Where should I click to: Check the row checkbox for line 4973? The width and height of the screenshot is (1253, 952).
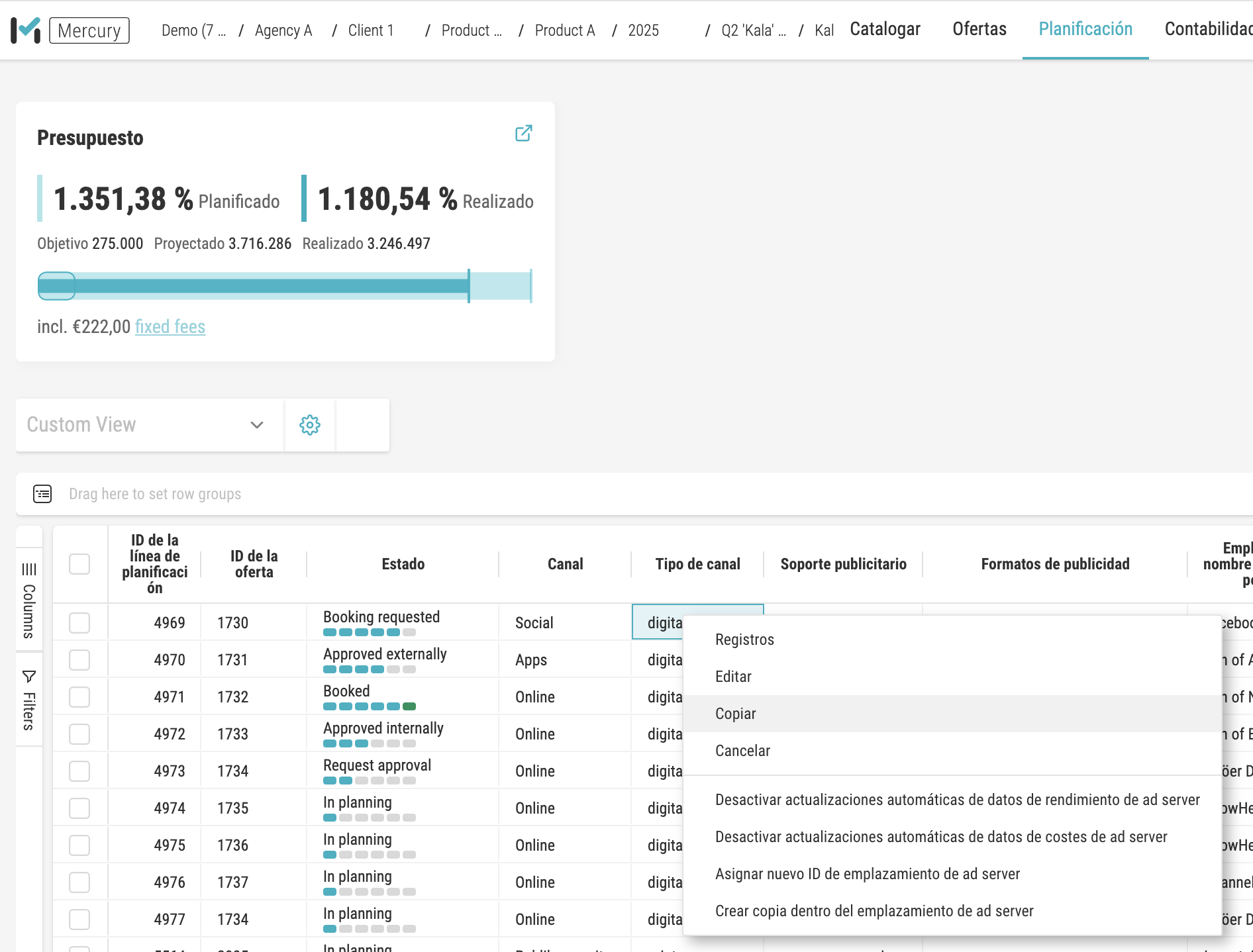(79, 771)
